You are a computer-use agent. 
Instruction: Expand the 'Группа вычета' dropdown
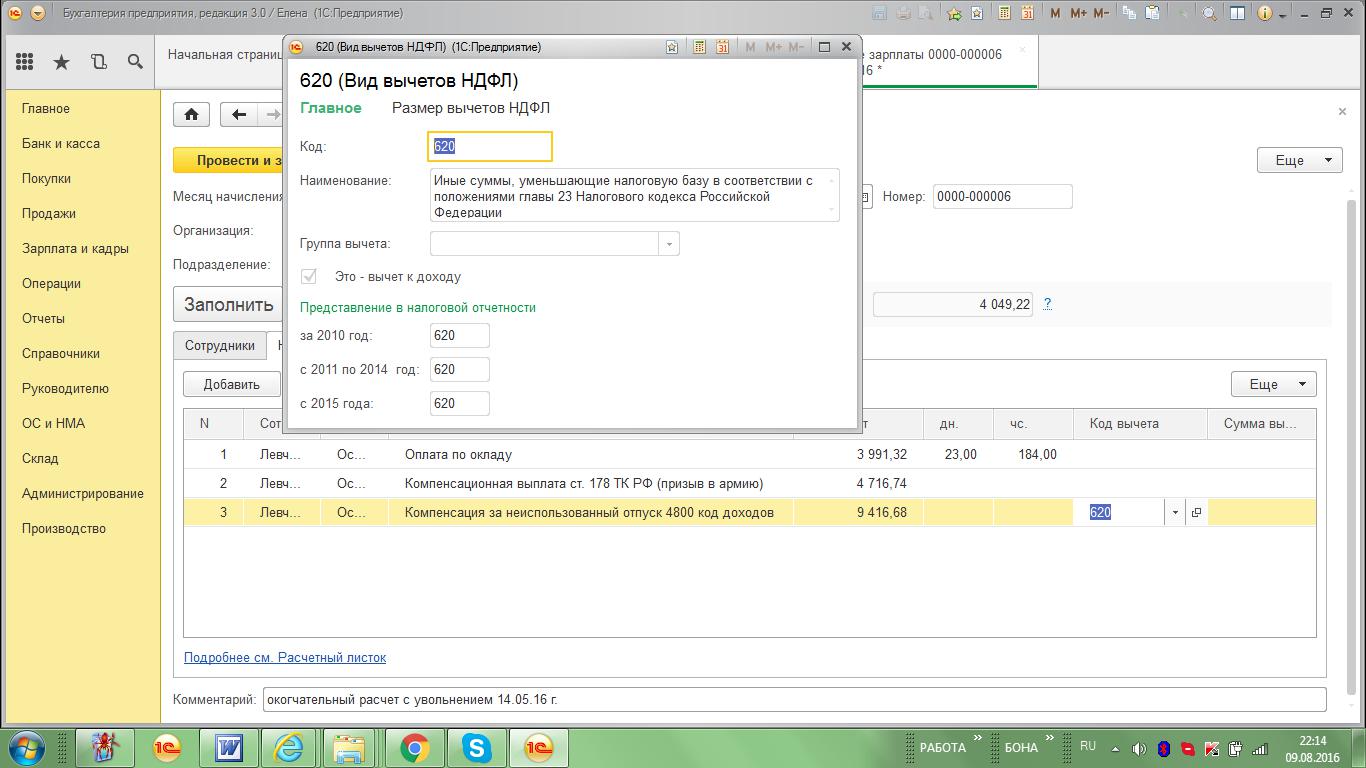pyautogui.click(x=669, y=243)
